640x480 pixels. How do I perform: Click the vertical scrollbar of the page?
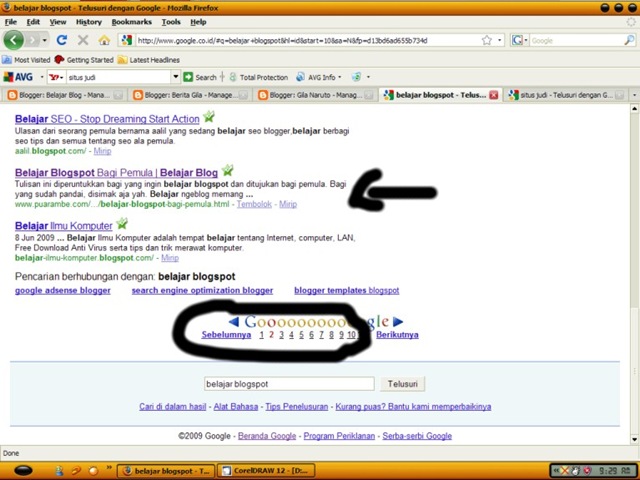point(634,274)
